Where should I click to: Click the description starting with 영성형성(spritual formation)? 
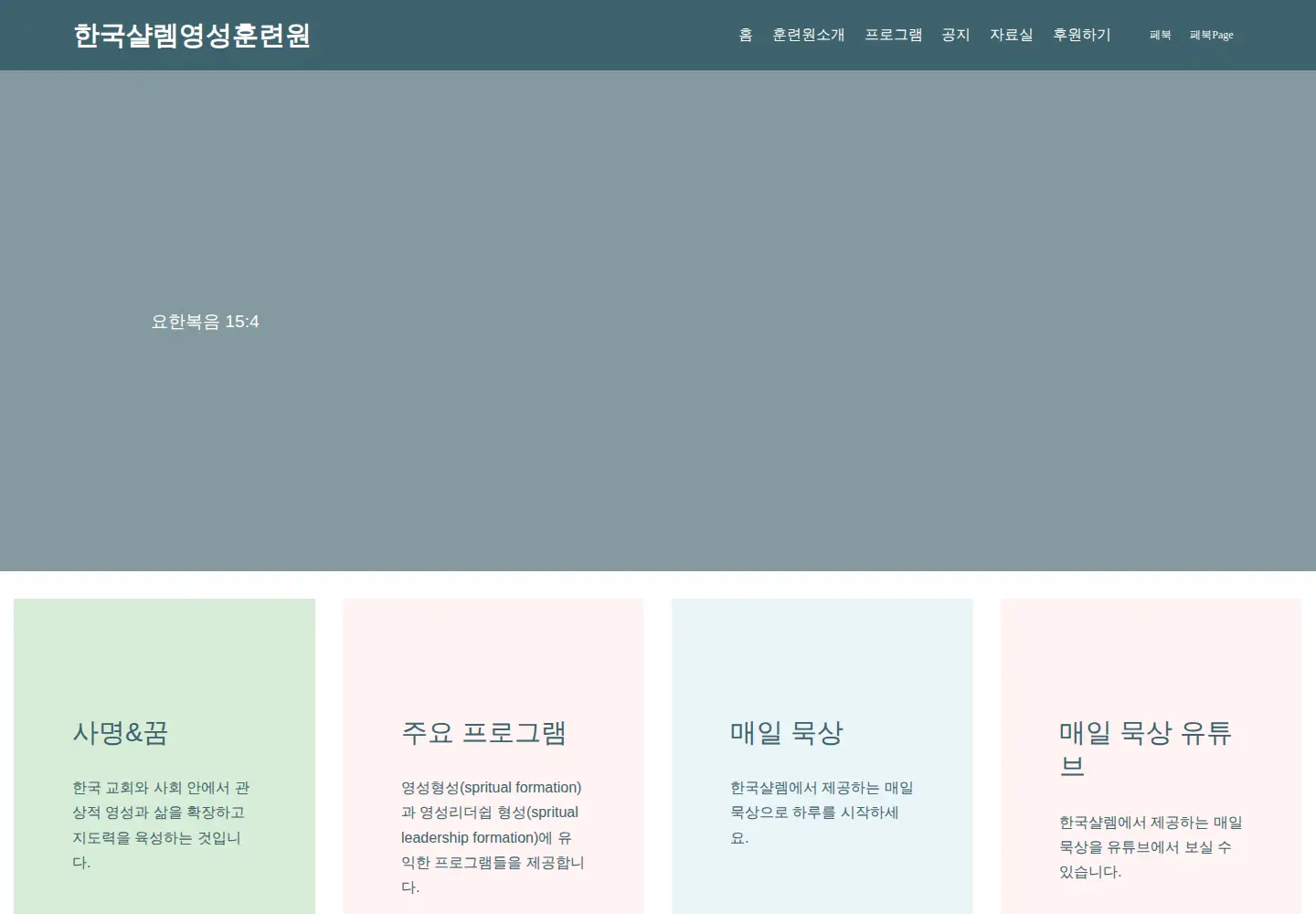(x=493, y=837)
